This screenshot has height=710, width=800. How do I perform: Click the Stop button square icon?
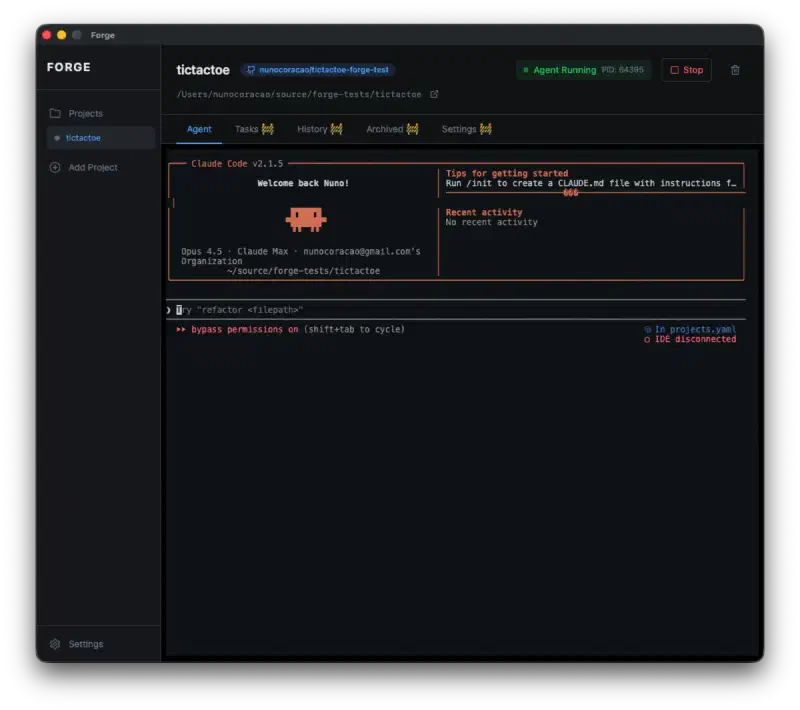(x=674, y=70)
